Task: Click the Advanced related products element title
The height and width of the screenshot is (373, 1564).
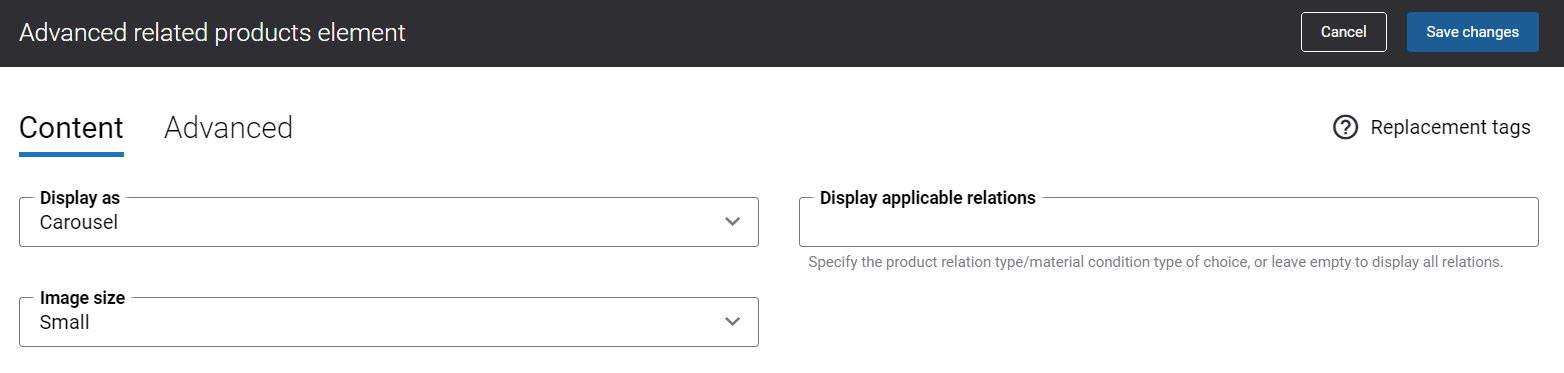Action: [x=212, y=32]
